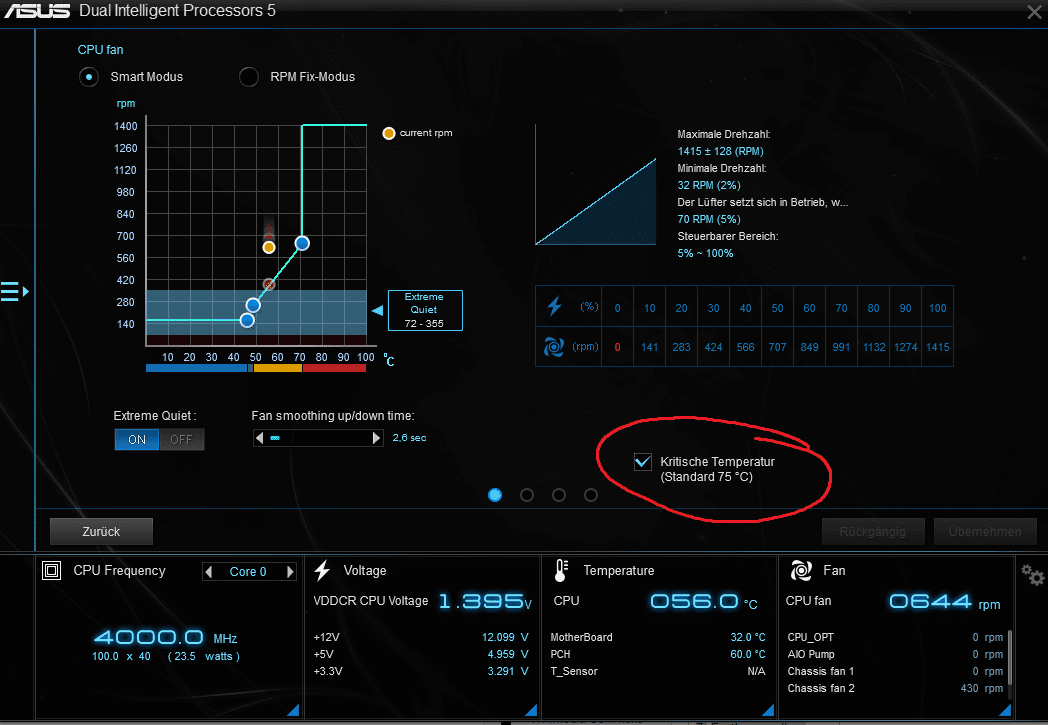Click the top fan curve point at 70°C
Screen dimensions: 1048x725
(302, 243)
